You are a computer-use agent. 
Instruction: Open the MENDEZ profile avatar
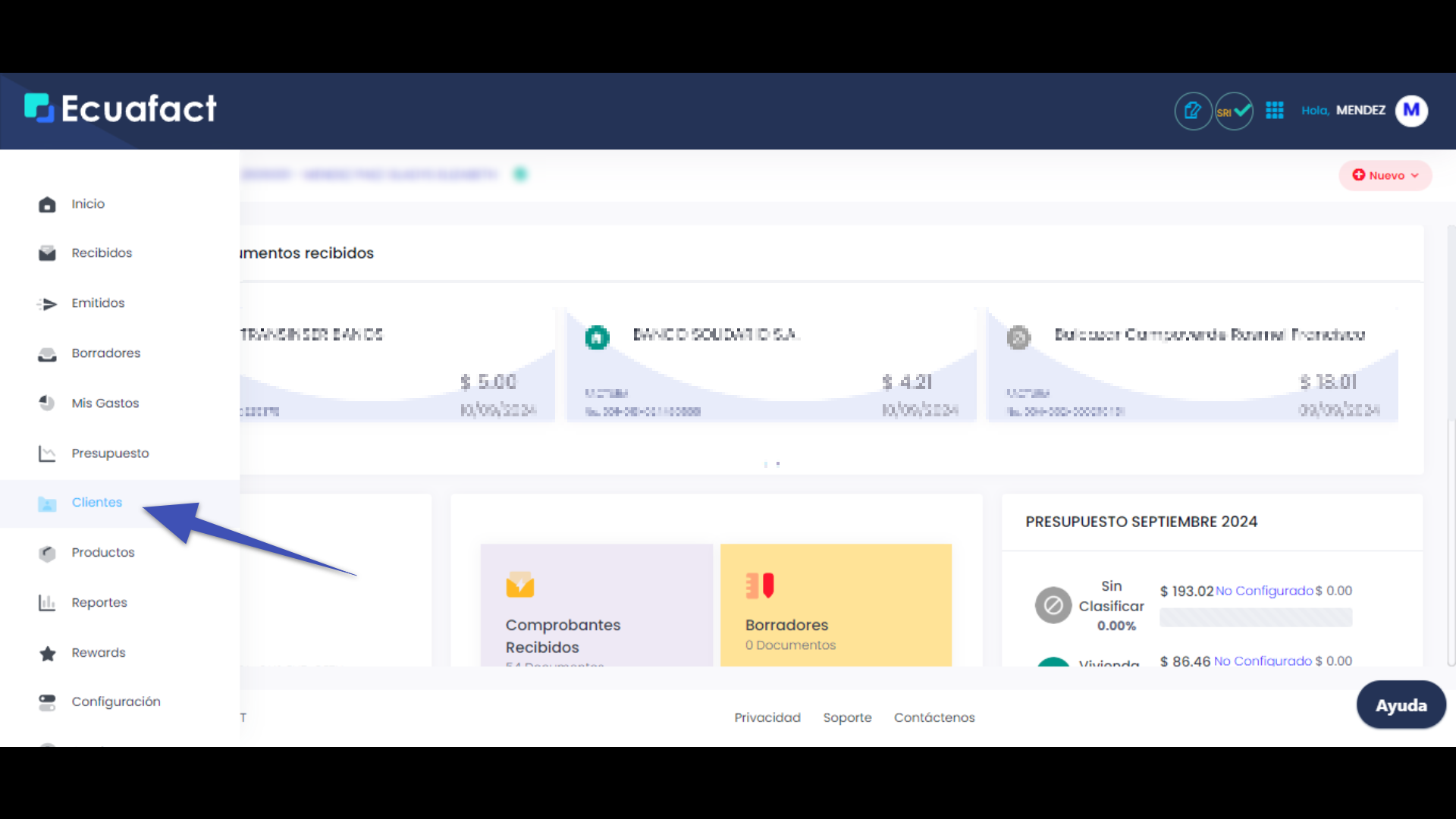coord(1412,111)
